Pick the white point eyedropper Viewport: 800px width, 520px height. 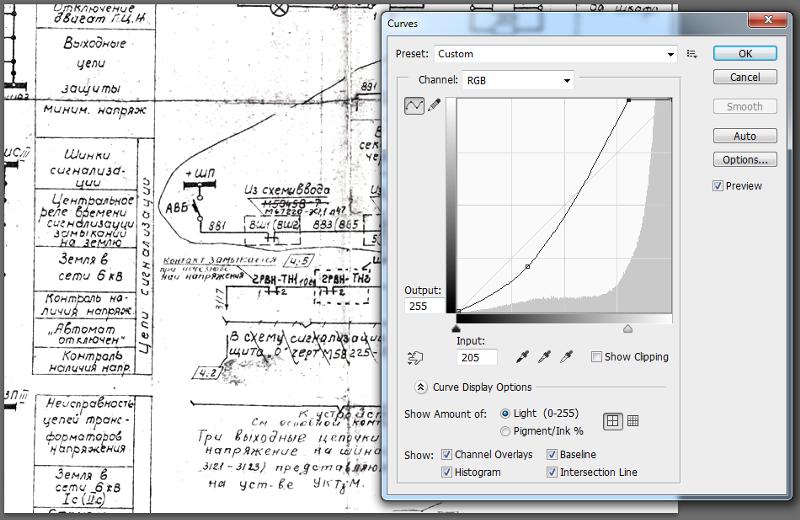point(566,357)
